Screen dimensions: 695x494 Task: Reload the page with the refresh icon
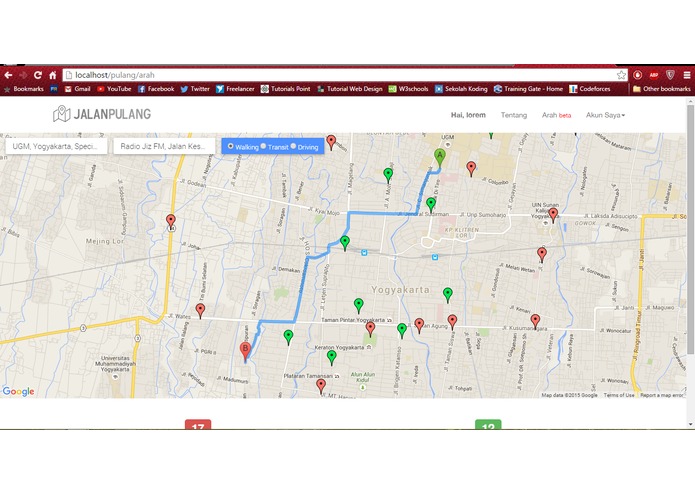38,75
